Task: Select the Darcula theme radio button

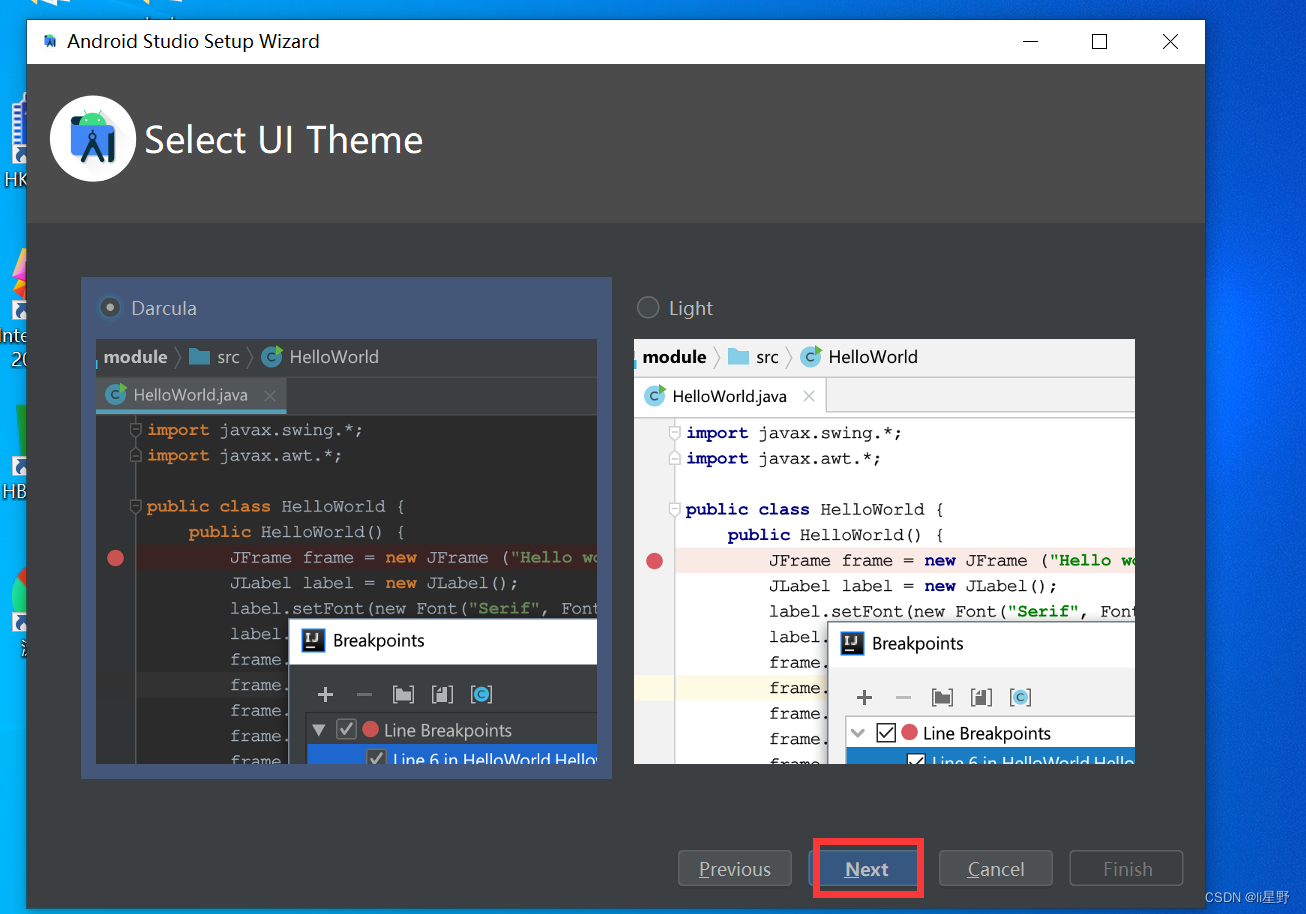Action: (x=110, y=308)
